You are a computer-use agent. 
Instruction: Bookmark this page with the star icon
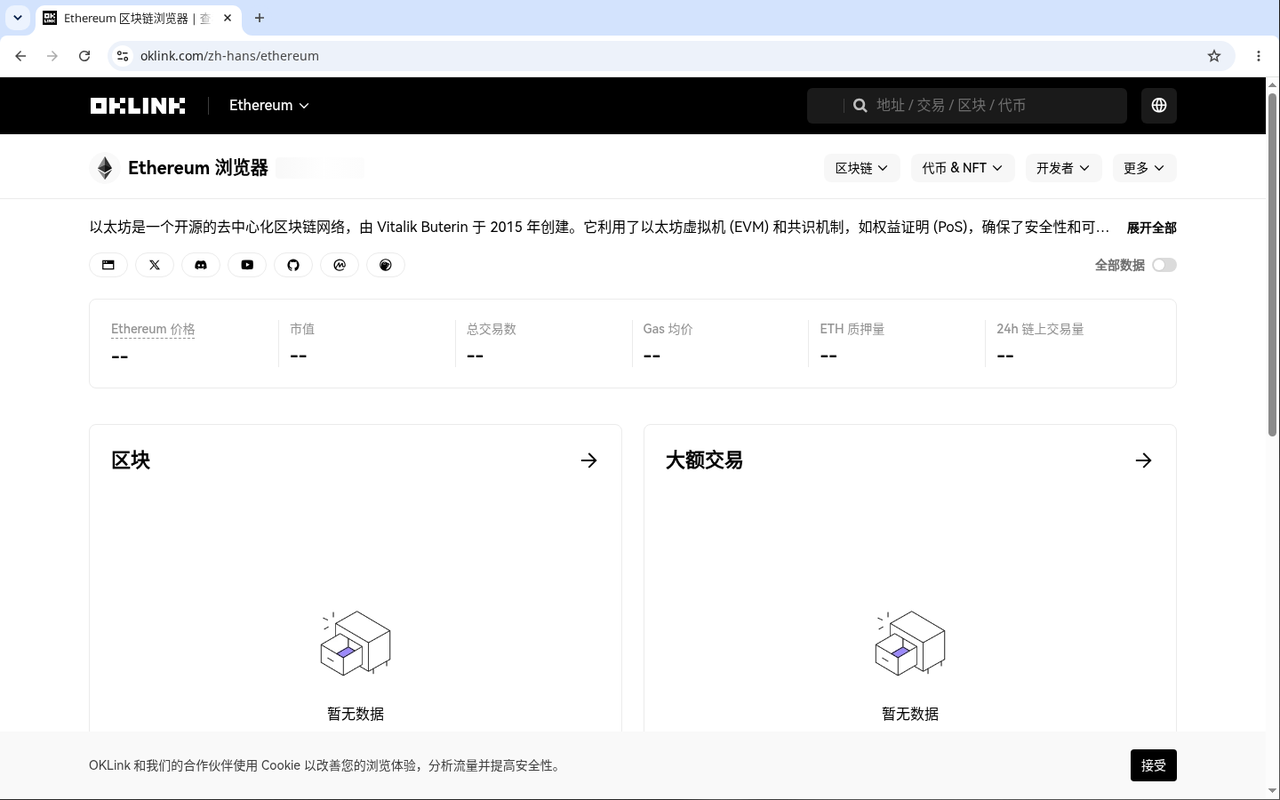pyautogui.click(x=1214, y=56)
